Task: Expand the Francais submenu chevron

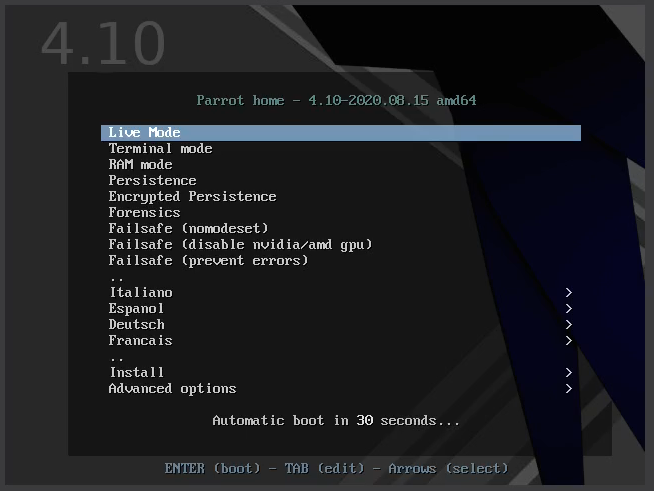Action: [568, 341]
